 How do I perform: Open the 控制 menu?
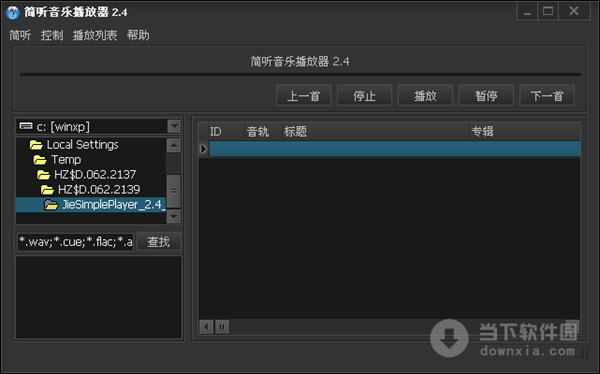[x=52, y=35]
